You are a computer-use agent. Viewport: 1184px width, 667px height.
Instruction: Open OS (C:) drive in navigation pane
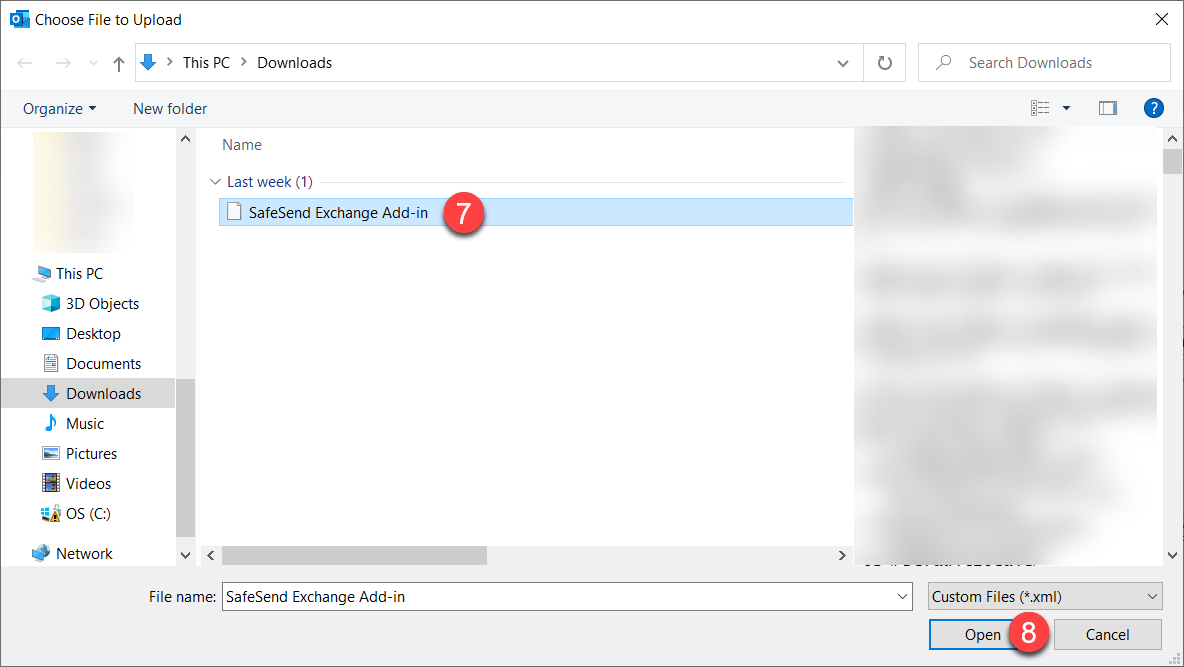[x=88, y=514]
